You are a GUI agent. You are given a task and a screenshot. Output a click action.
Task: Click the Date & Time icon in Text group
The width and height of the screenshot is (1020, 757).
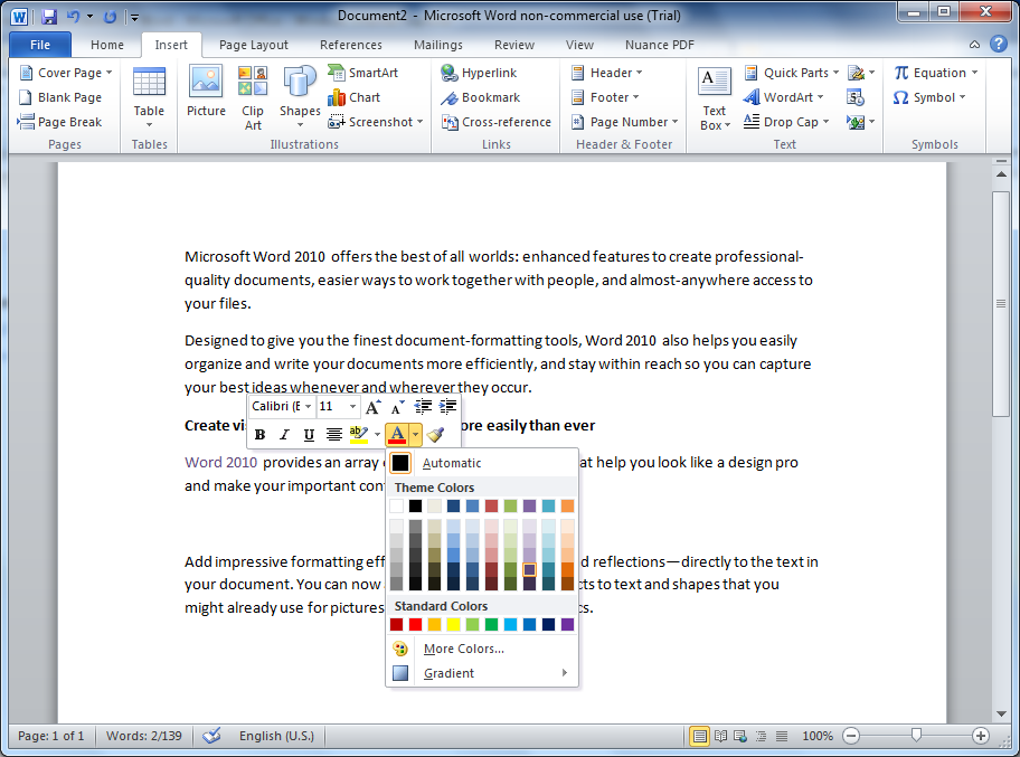tap(855, 98)
